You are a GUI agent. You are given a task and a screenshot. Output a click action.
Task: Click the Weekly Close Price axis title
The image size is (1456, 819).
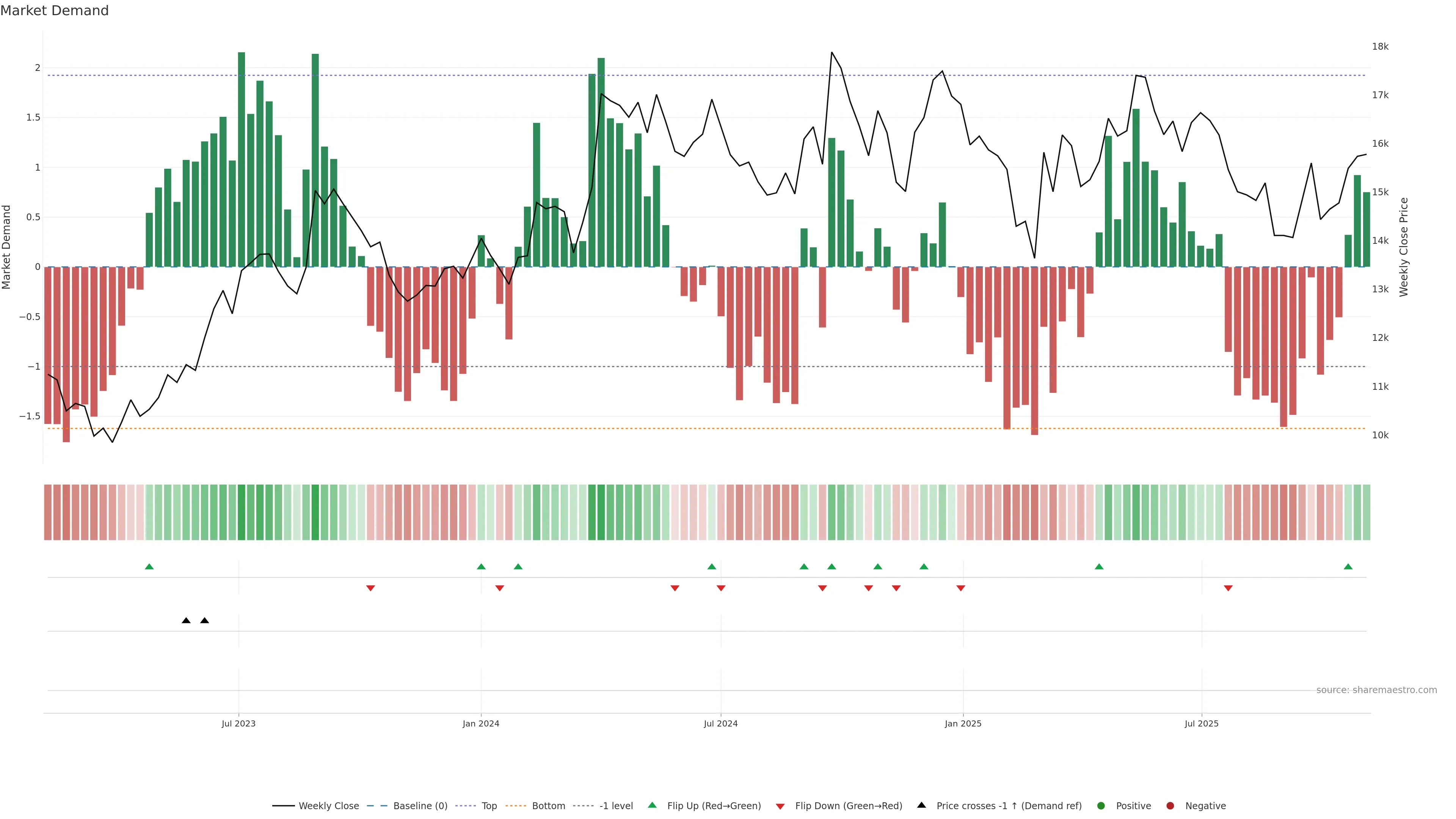coord(1404,247)
